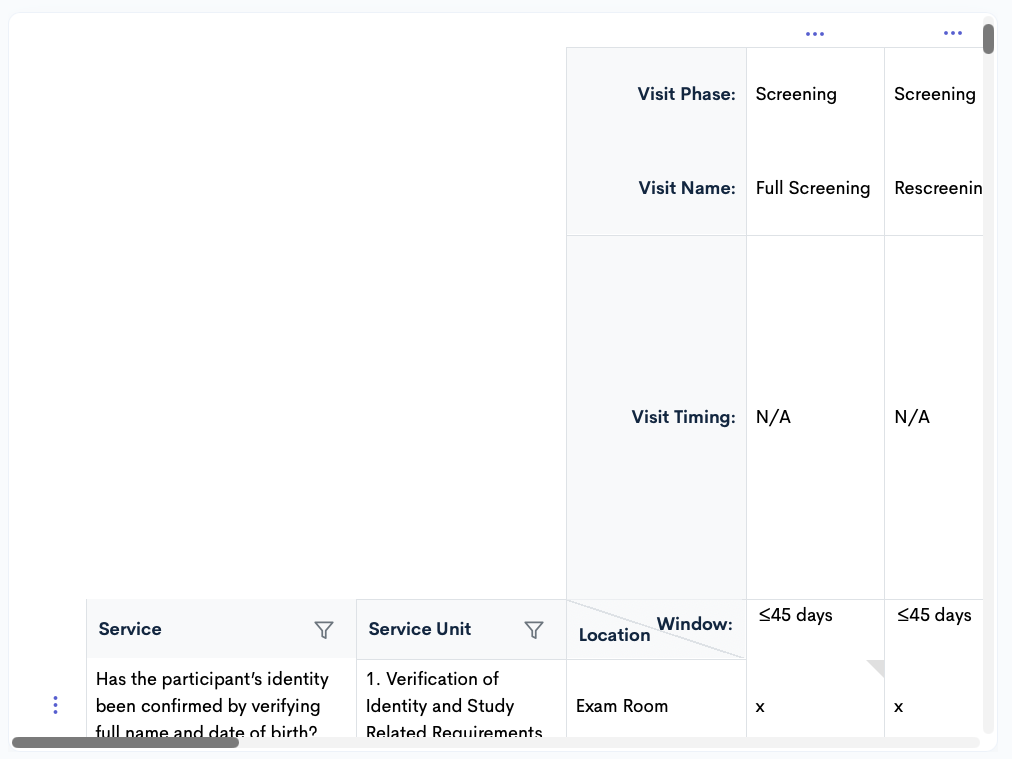
Task: Open the three-dot menu above Full Screening column
Action: (815, 34)
